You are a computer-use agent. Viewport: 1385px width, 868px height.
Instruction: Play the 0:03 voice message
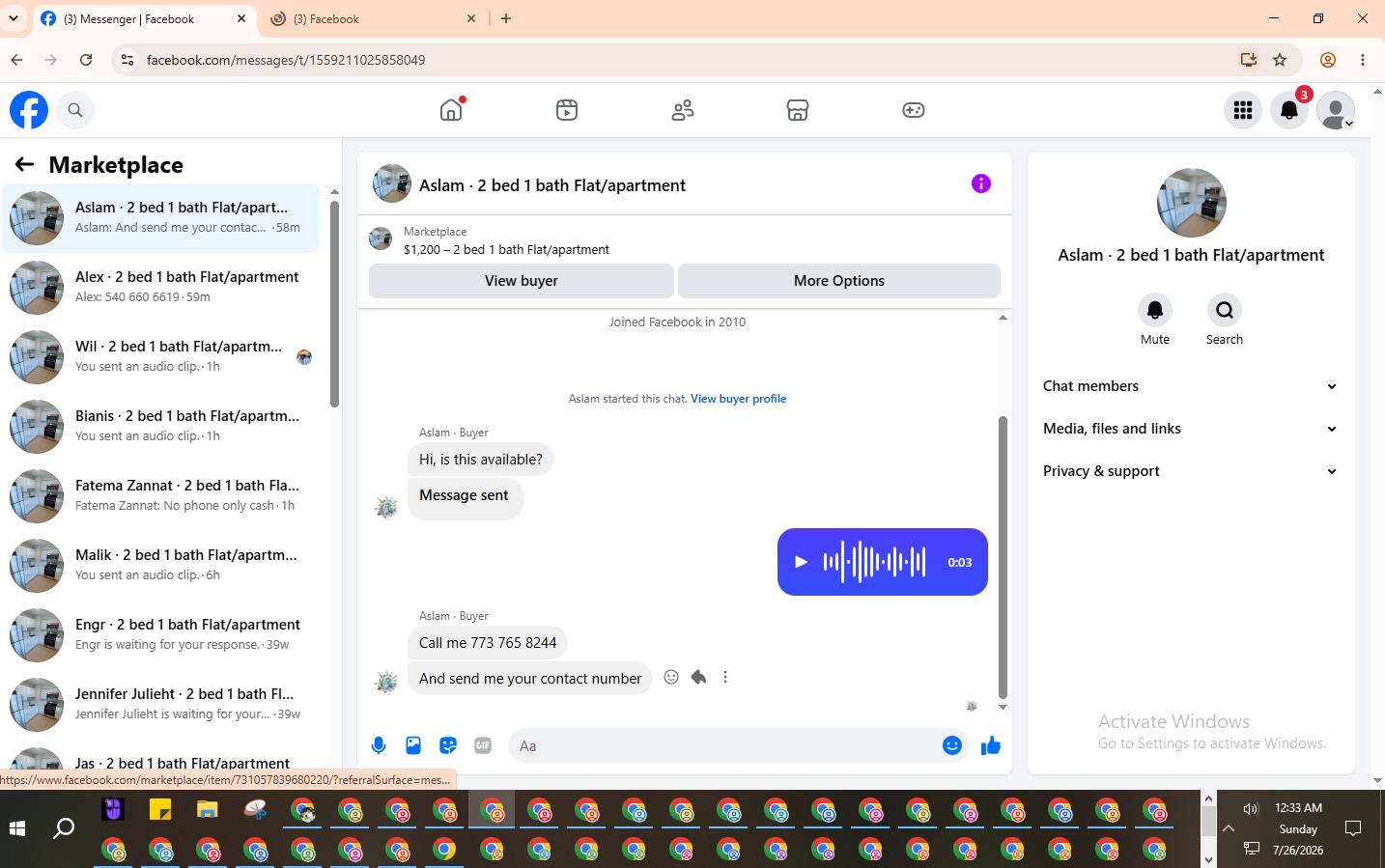(x=801, y=562)
